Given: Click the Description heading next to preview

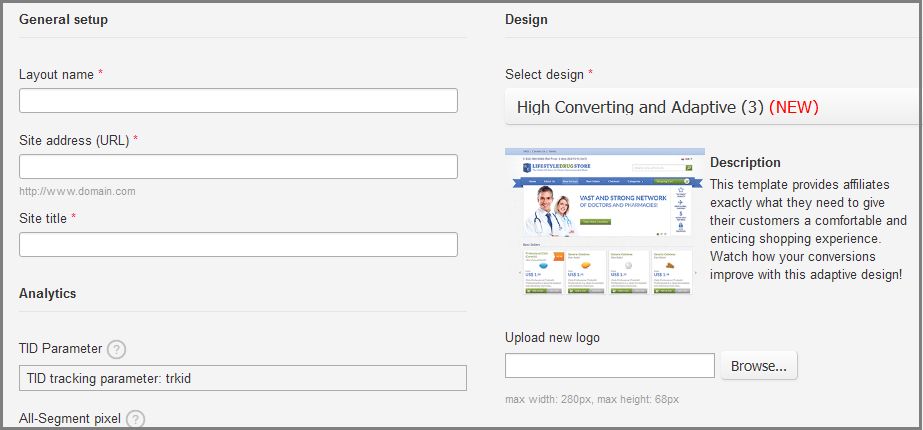Looking at the screenshot, I should 745,162.
